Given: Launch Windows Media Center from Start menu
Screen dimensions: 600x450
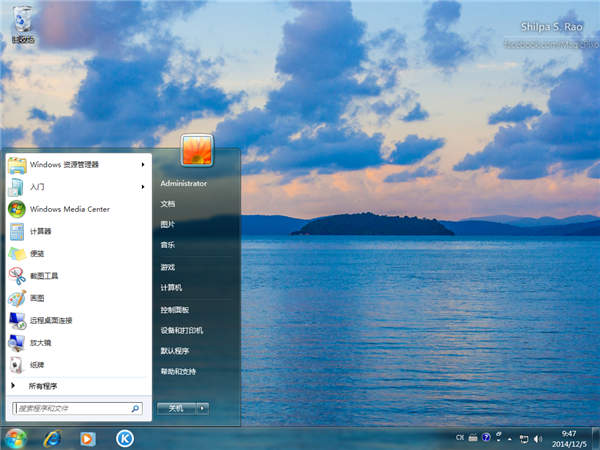Looking at the screenshot, I should tap(68, 209).
